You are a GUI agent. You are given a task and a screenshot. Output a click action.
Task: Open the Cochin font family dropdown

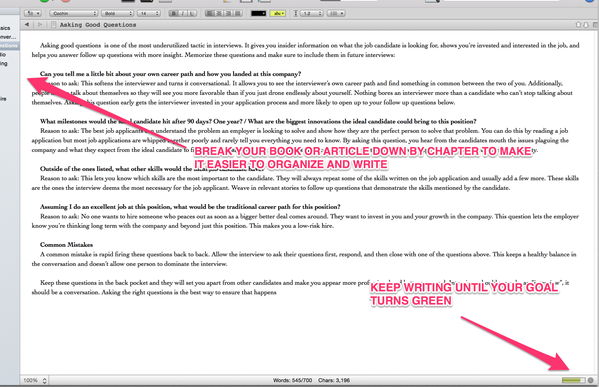73,13
